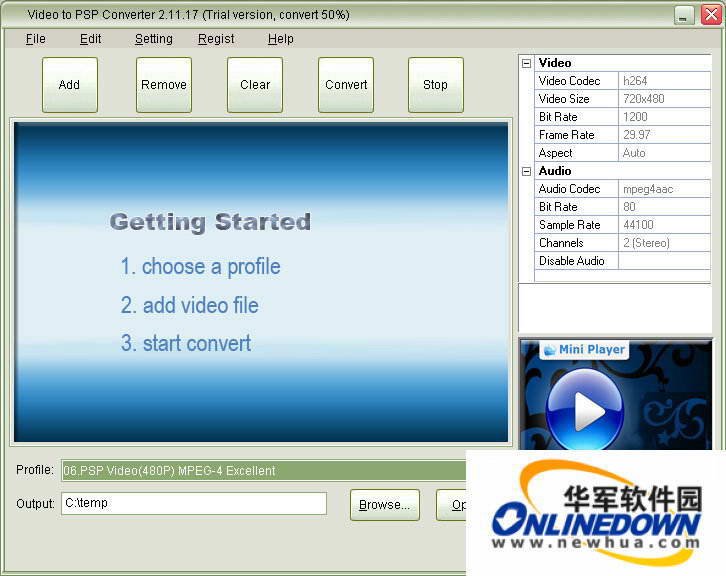Click the Stop button
The image size is (726, 576).
[x=436, y=85]
